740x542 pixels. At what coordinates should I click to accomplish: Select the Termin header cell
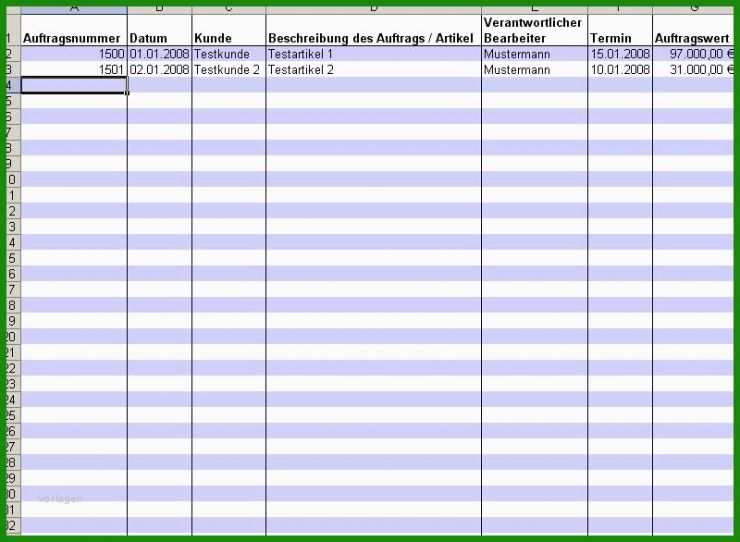pyautogui.click(x=620, y=30)
